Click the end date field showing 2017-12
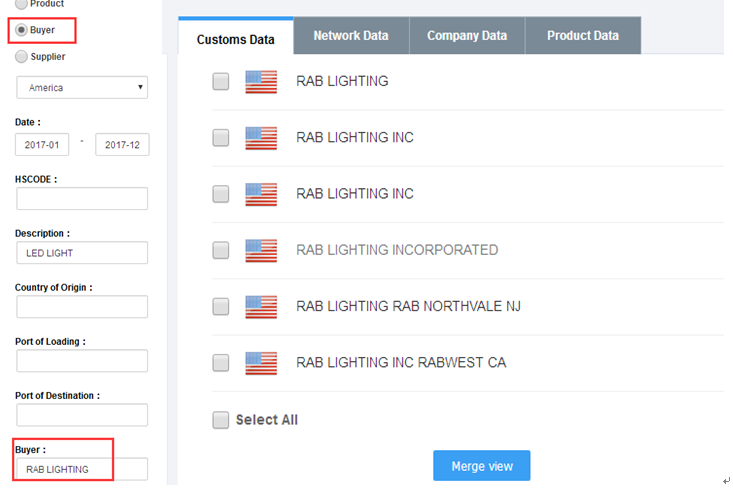733x493 pixels. click(122, 145)
